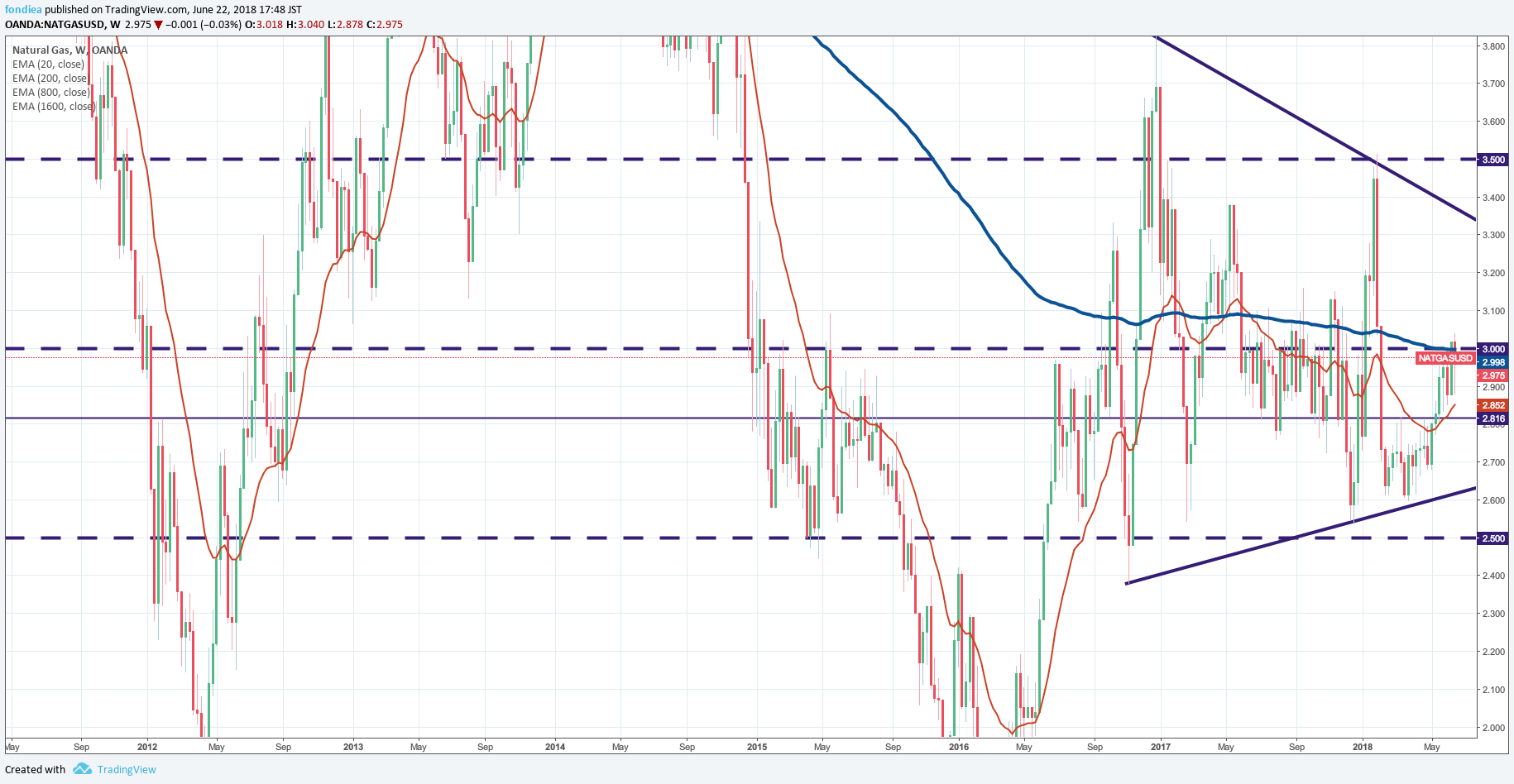Click the 2012 year label on time axis
Image resolution: width=1514 pixels, height=784 pixels.
pos(147,747)
